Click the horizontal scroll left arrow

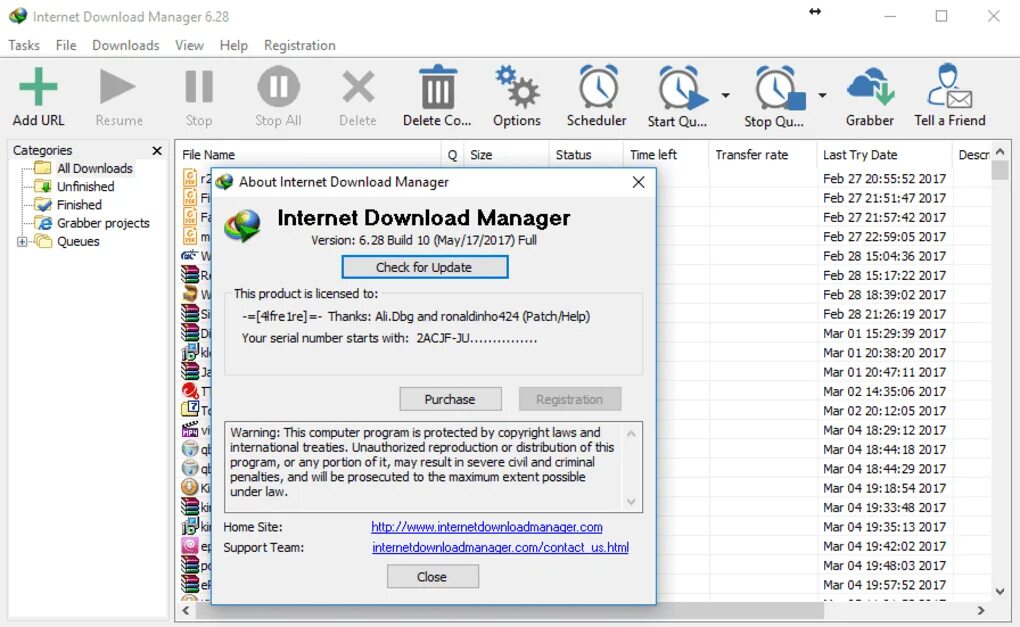[x=186, y=611]
